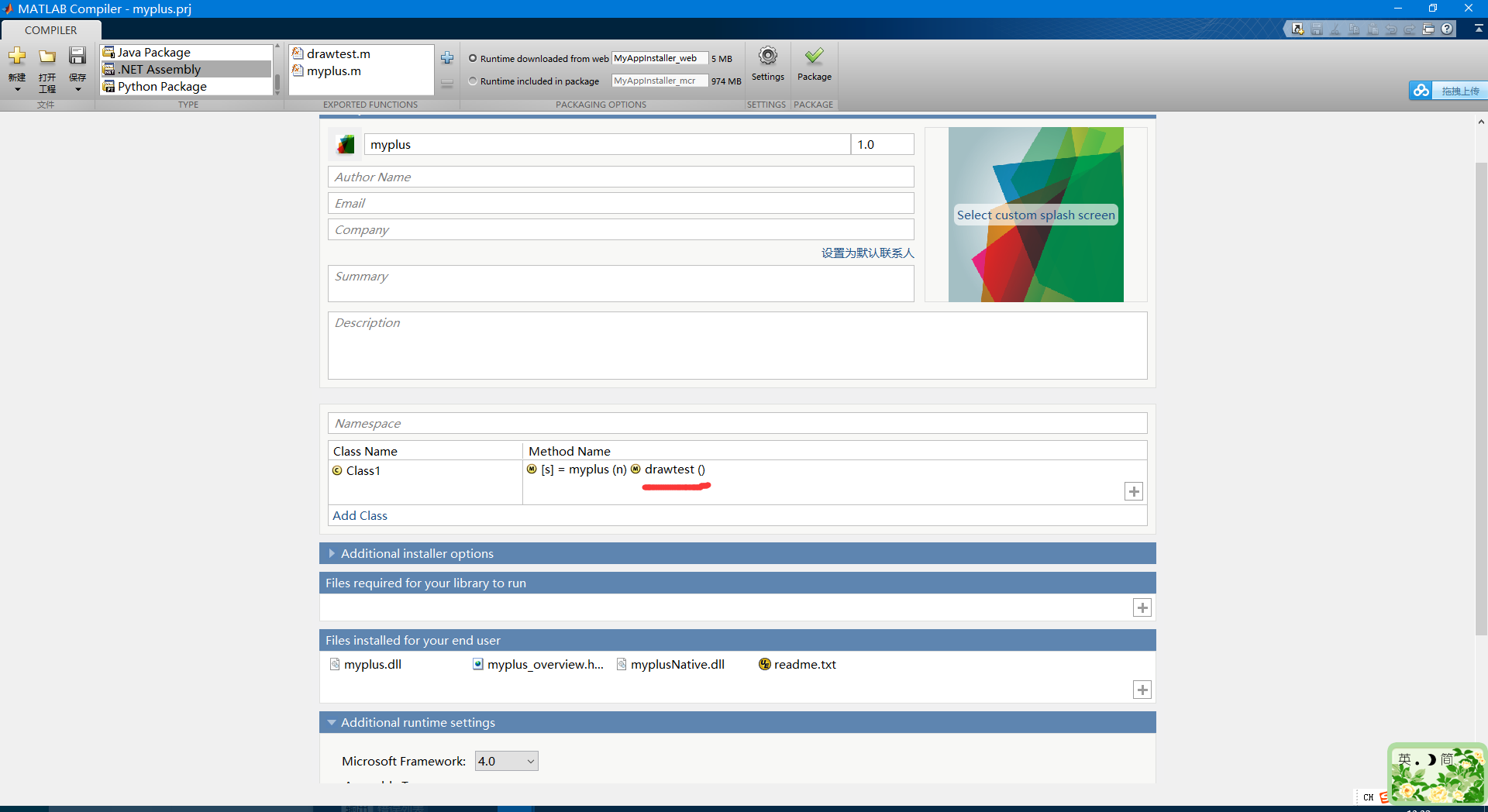Edit the library name field myplus
Screen dimensions: 1488x812
607,144
